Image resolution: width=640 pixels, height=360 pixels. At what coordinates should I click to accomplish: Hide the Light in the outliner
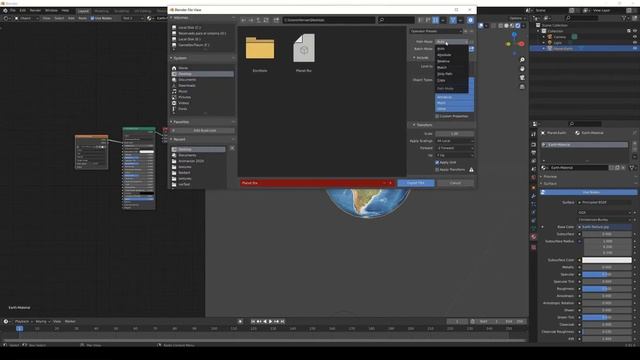635,42
